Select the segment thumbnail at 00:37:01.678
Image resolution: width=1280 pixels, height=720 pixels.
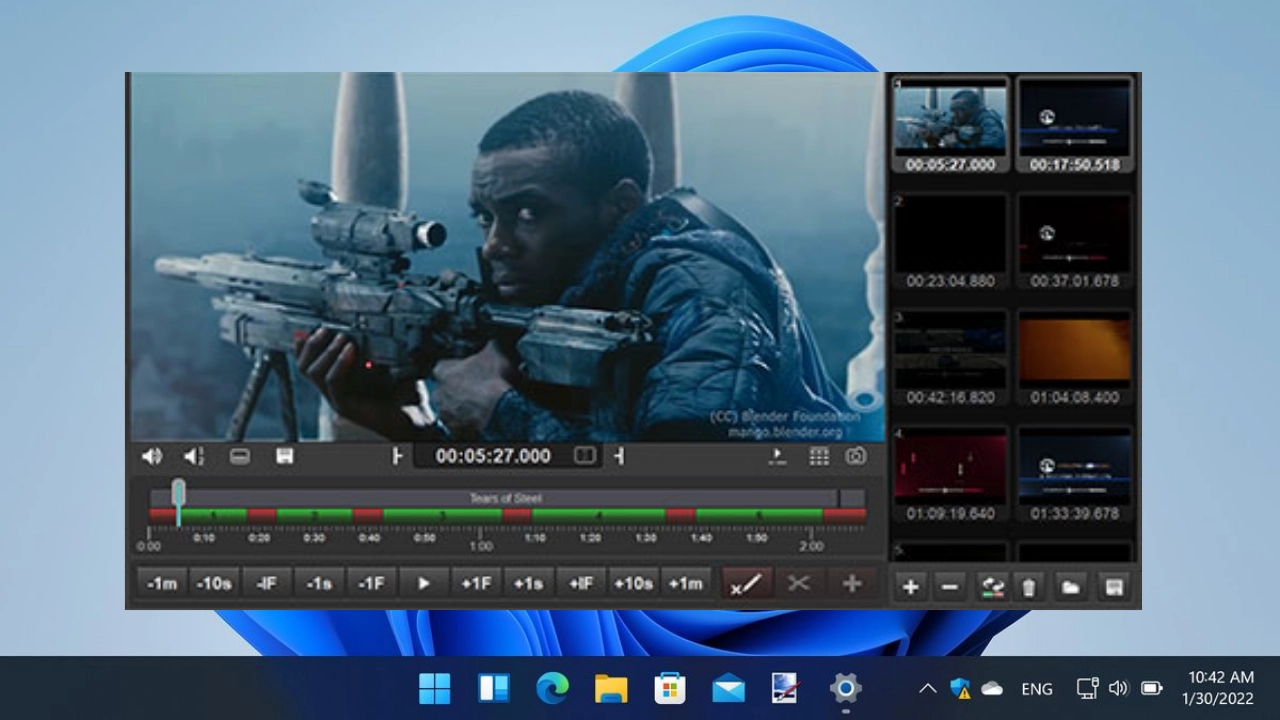pyautogui.click(x=1075, y=242)
